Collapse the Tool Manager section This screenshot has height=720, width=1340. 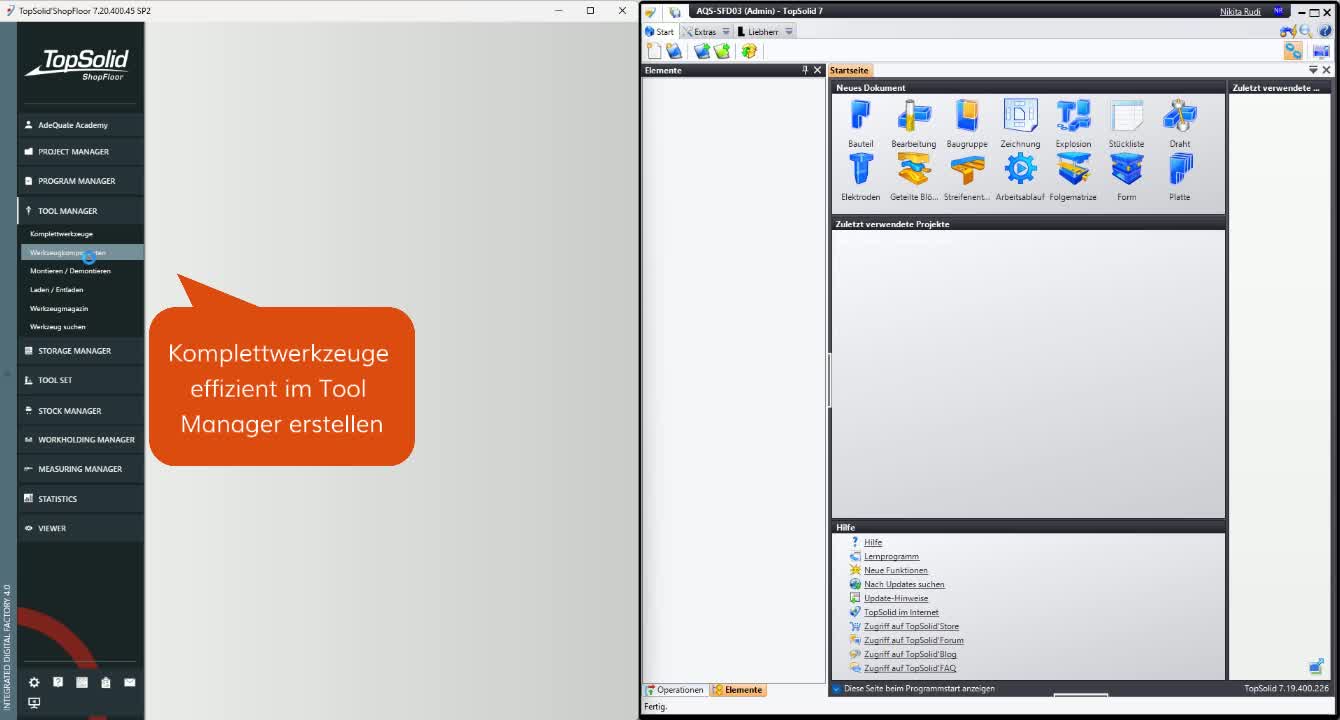[x=80, y=211]
